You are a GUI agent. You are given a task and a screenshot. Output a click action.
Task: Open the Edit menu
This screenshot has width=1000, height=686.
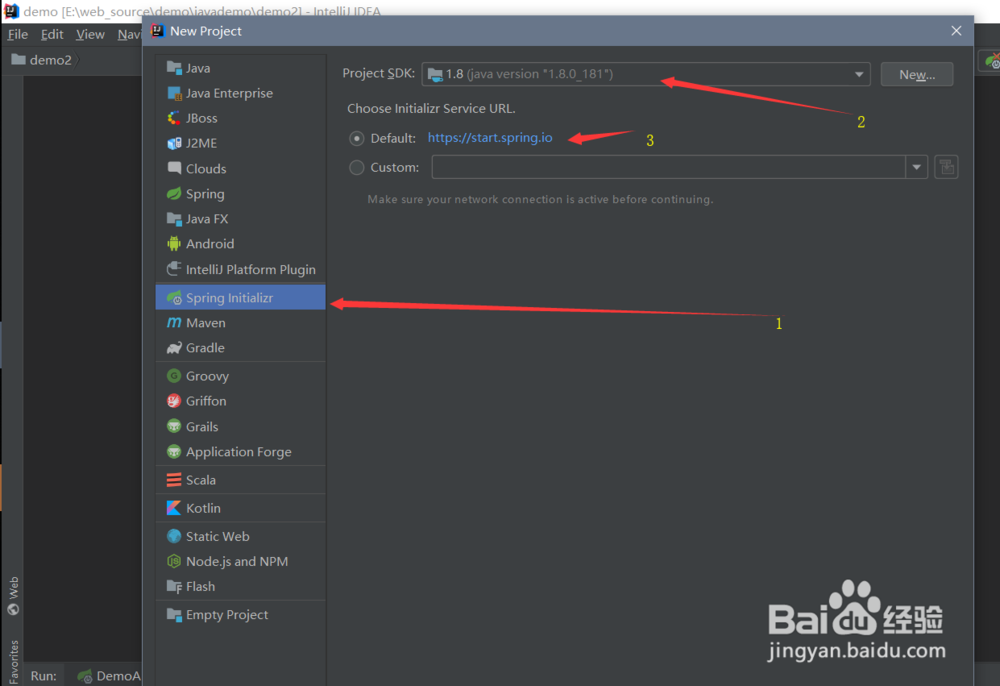(52, 34)
